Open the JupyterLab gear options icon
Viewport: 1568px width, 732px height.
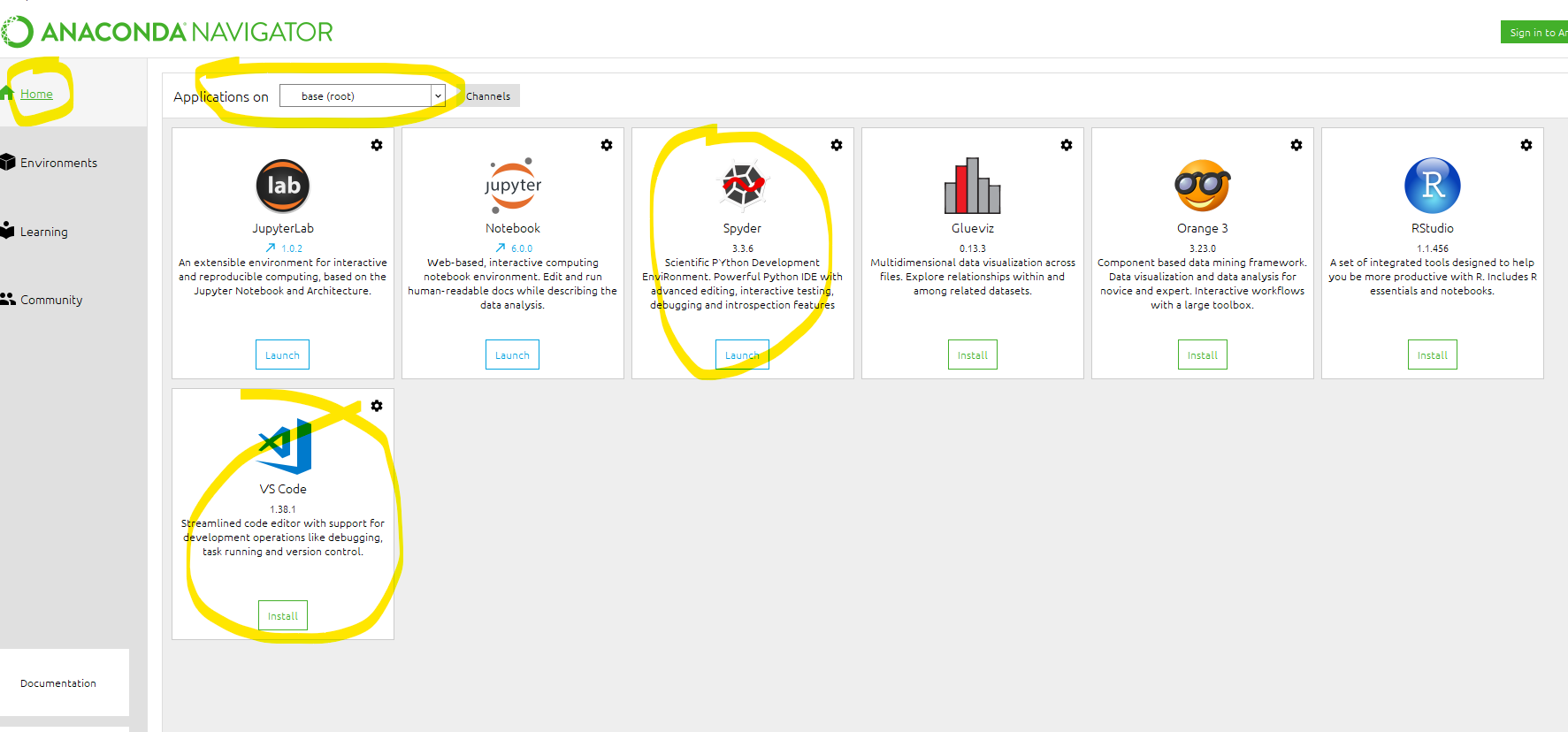tap(377, 145)
